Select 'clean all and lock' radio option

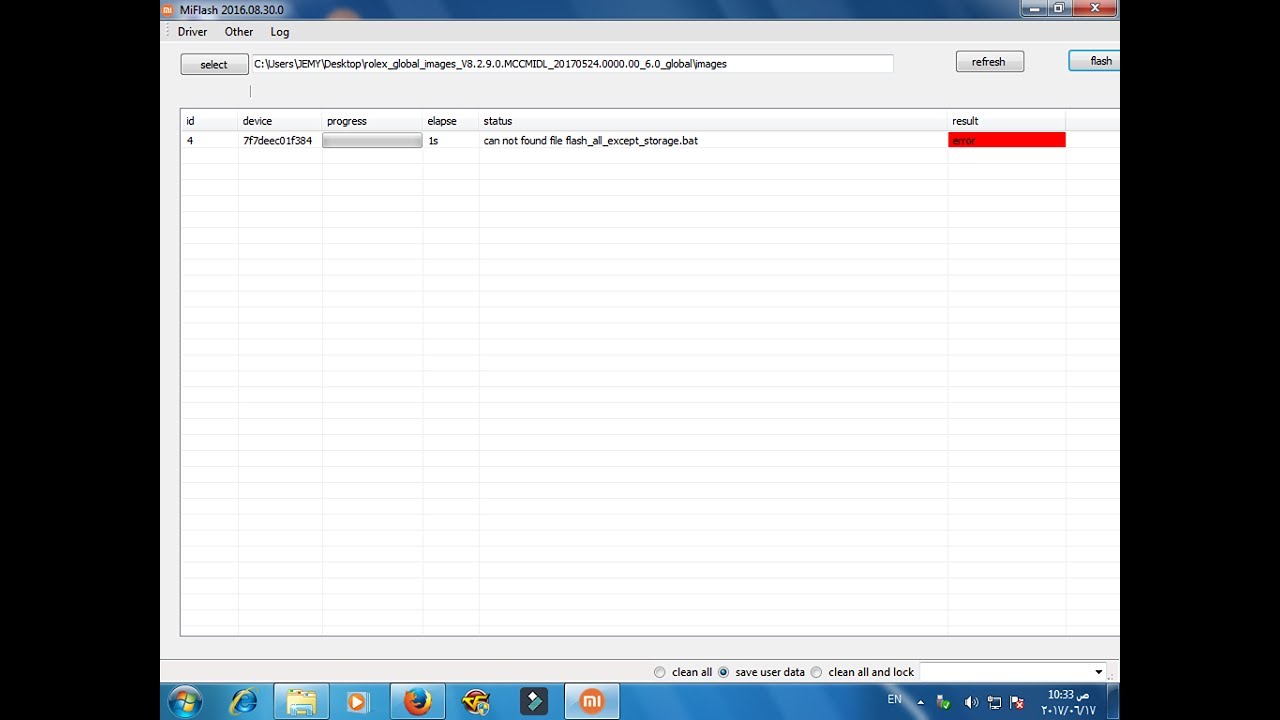pos(862,672)
